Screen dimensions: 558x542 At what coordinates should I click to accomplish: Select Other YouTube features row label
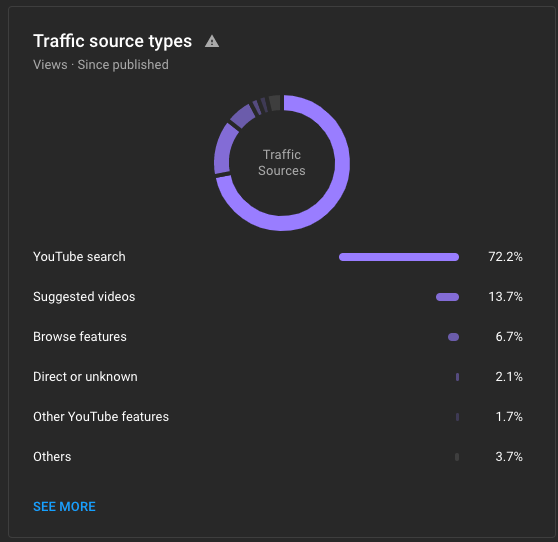point(101,416)
